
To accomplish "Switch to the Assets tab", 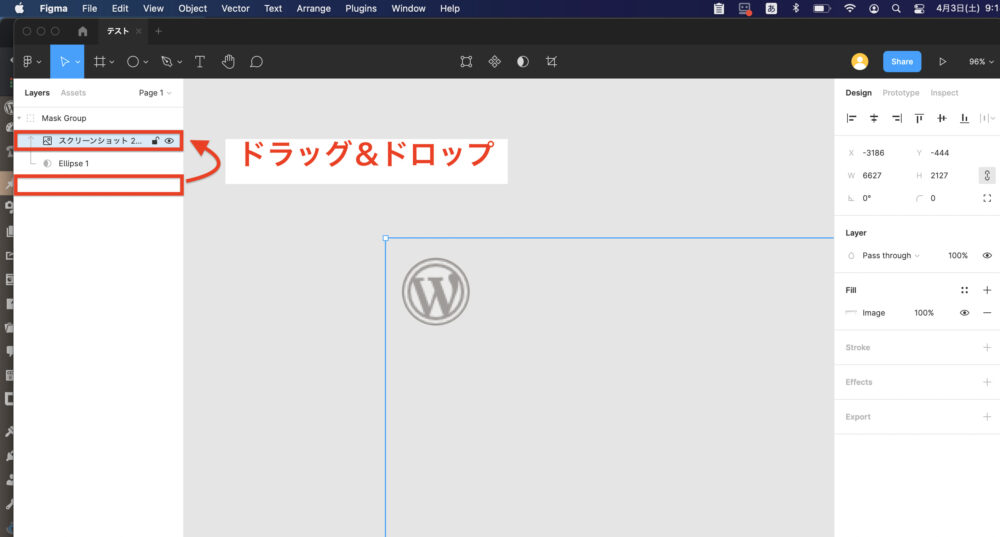I will 73,93.
